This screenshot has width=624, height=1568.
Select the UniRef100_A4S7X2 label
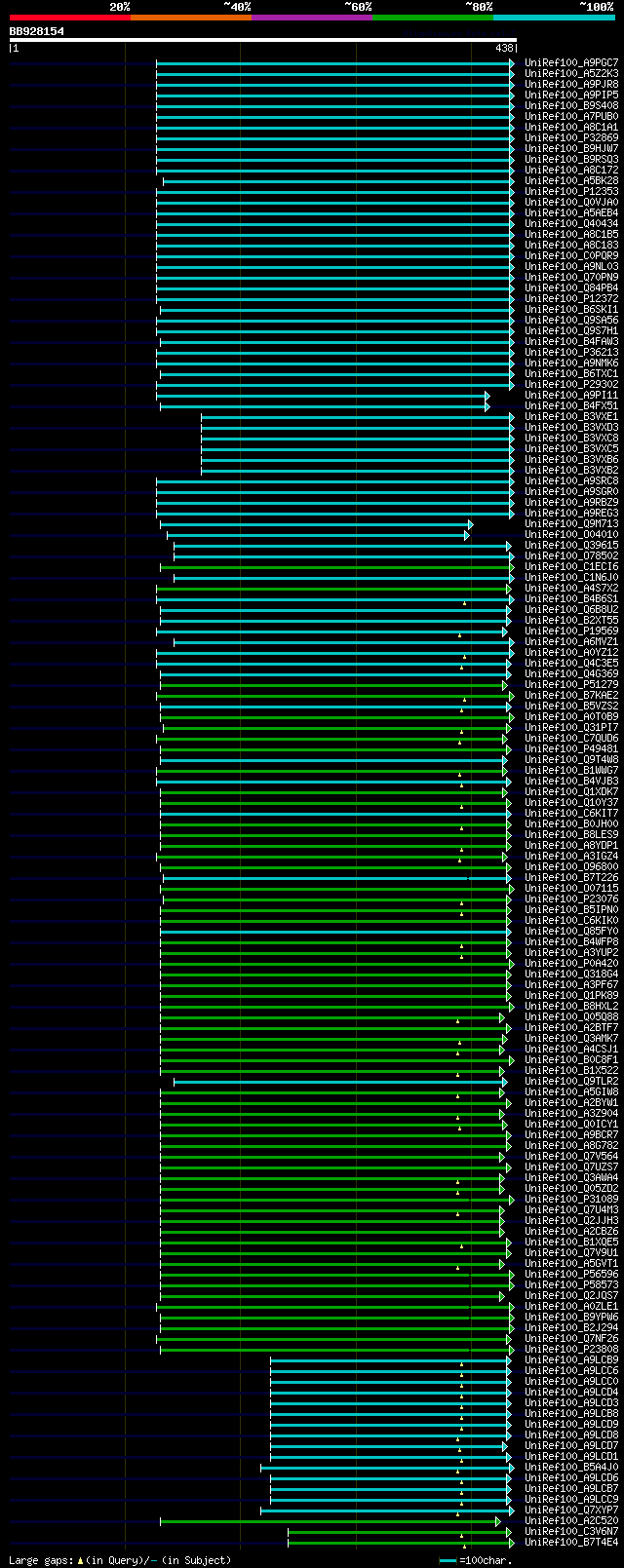(x=571, y=589)
